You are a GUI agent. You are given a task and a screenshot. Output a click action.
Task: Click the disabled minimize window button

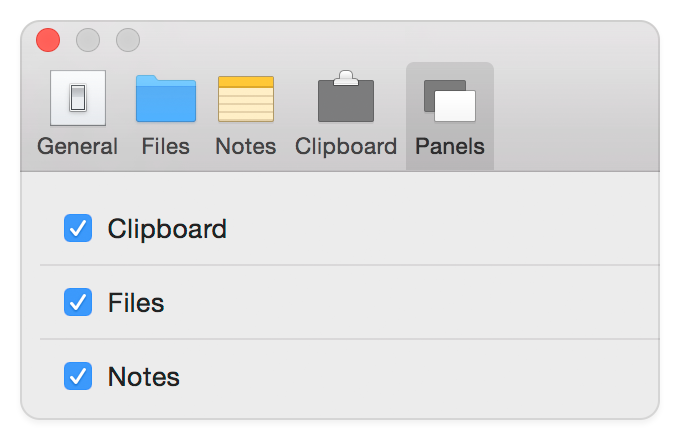(88, 40)
